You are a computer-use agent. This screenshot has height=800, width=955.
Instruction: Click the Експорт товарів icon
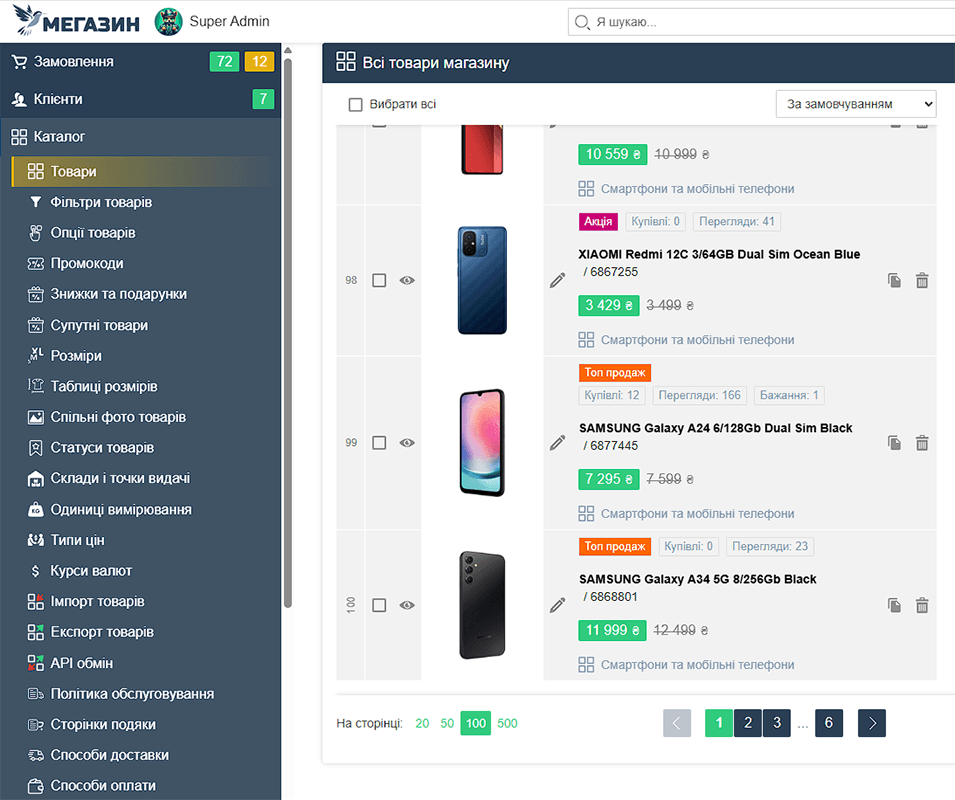36,632
